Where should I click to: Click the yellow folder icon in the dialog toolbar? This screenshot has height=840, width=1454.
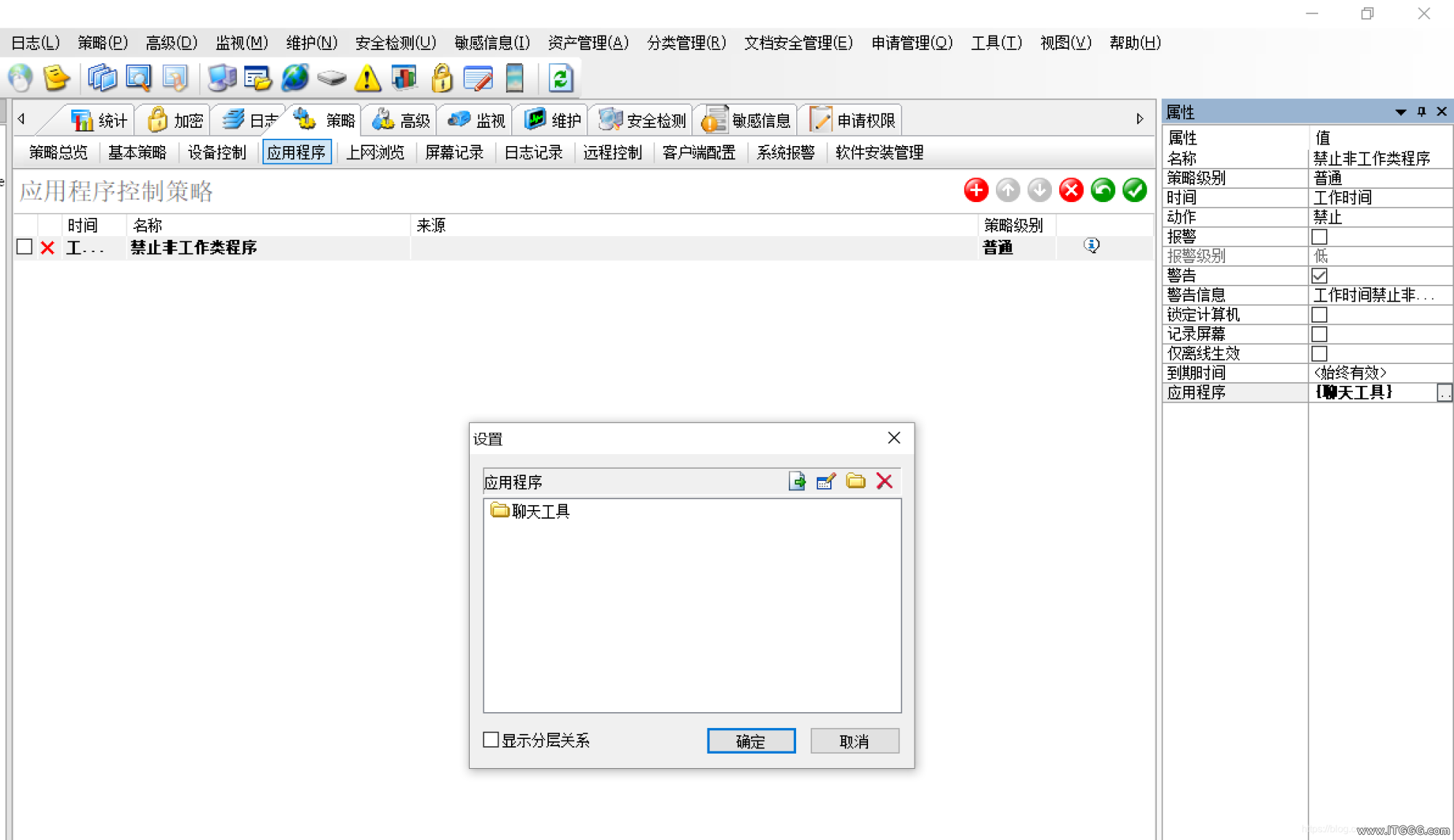pyautogui.click(x=856, y=481)
